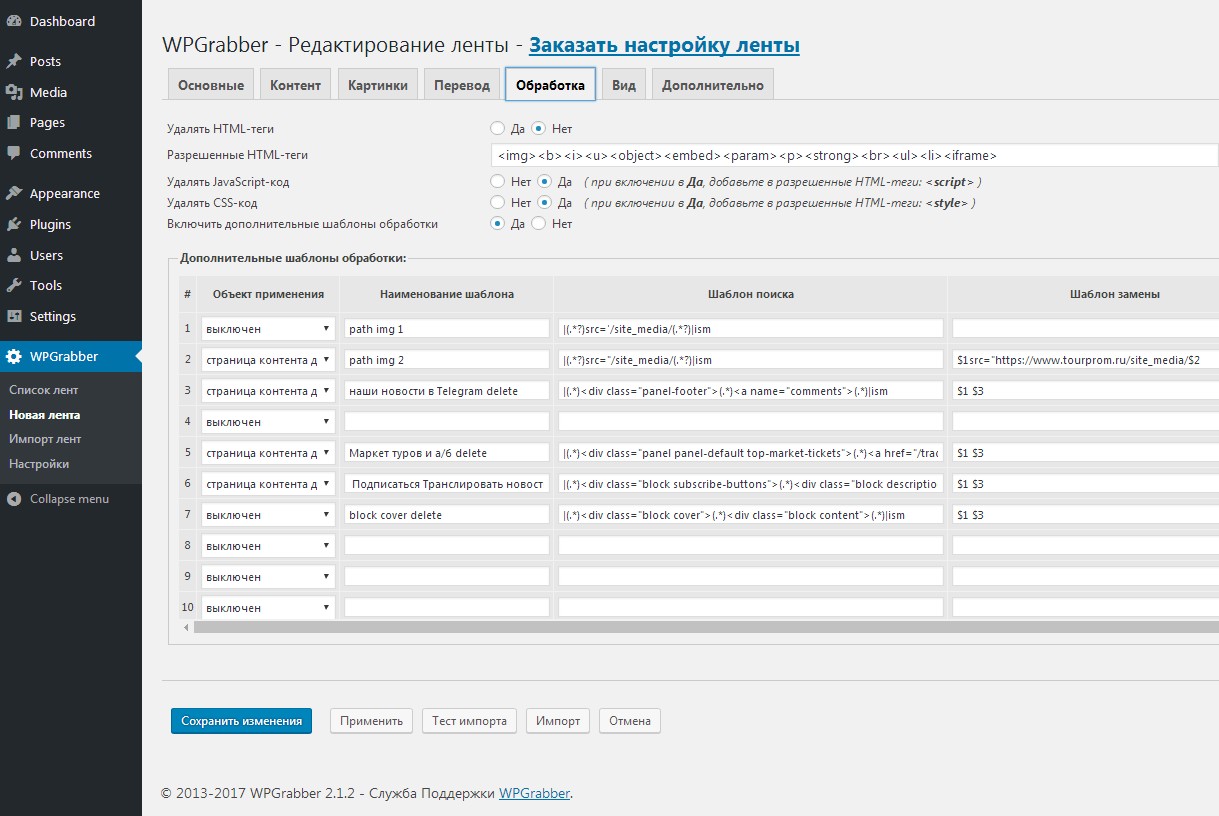Open row 10 Объект применения dropdown
Viewport: 1219px width, 816px height.
pos(268,608)
